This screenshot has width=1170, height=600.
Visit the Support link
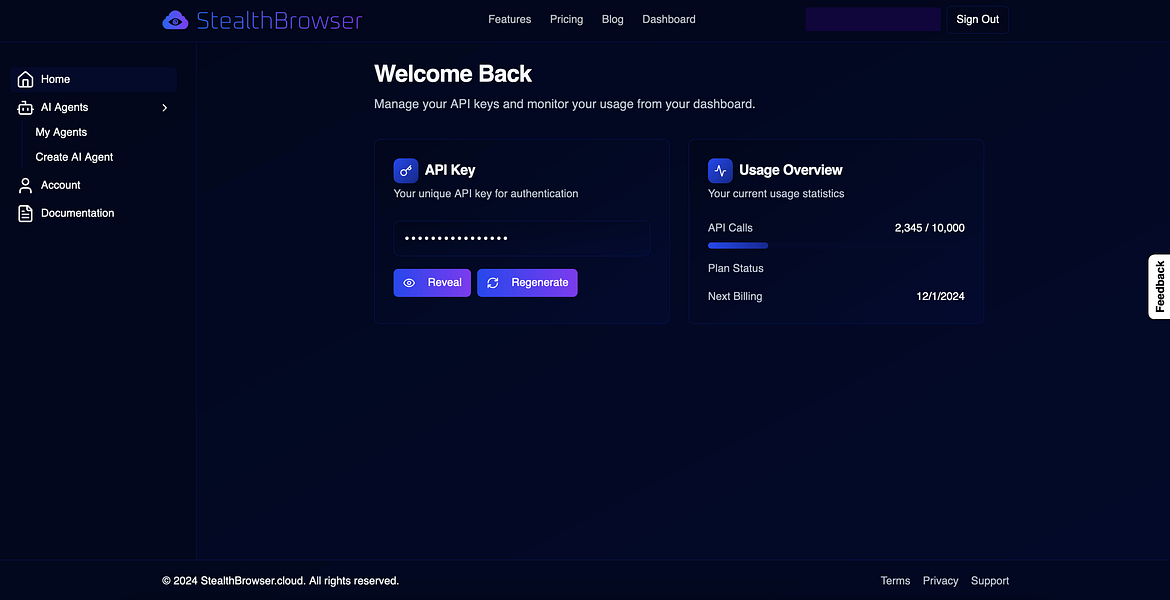pyautogui.click(x=989, y=581)
